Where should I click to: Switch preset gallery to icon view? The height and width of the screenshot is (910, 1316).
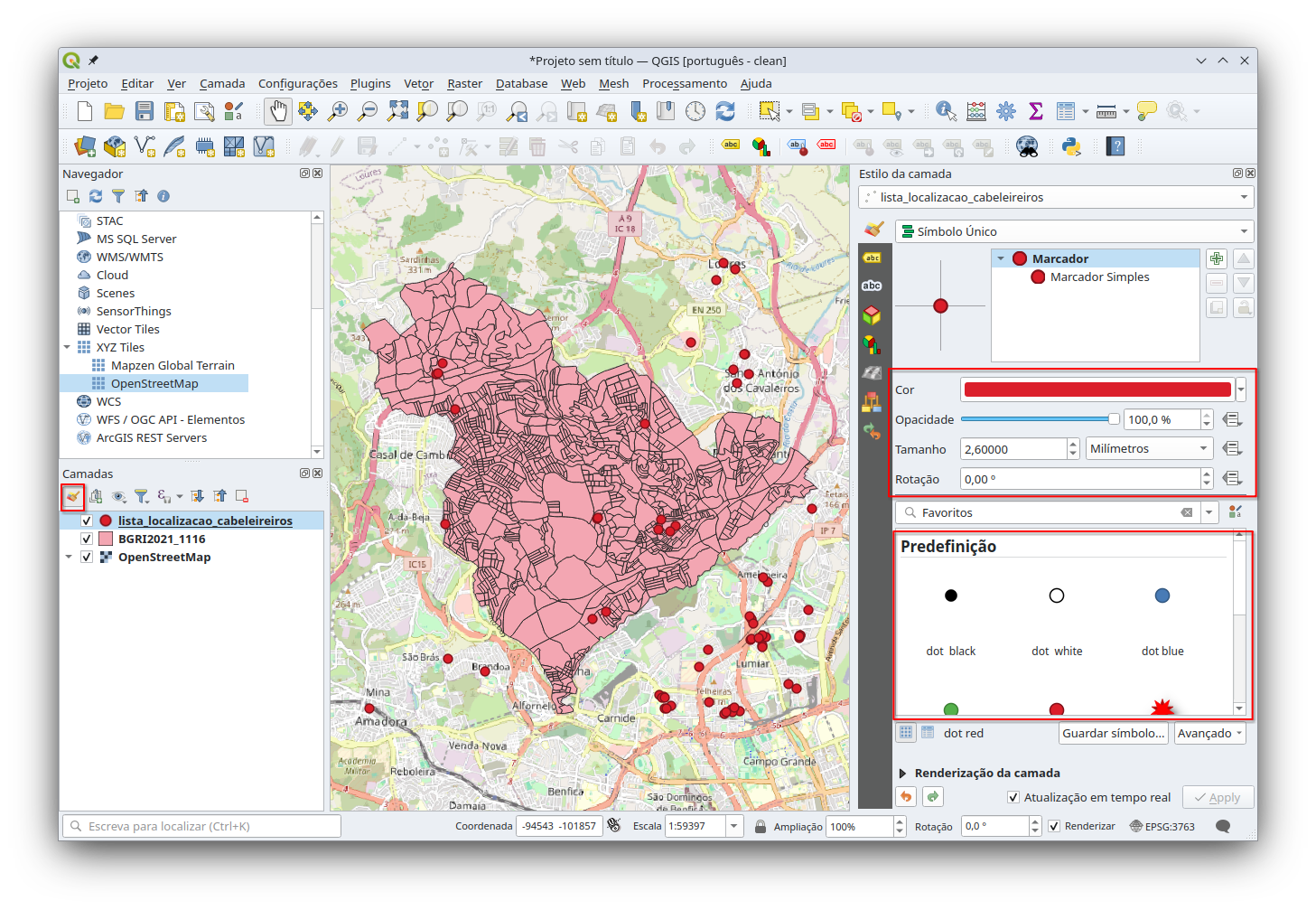906,732
